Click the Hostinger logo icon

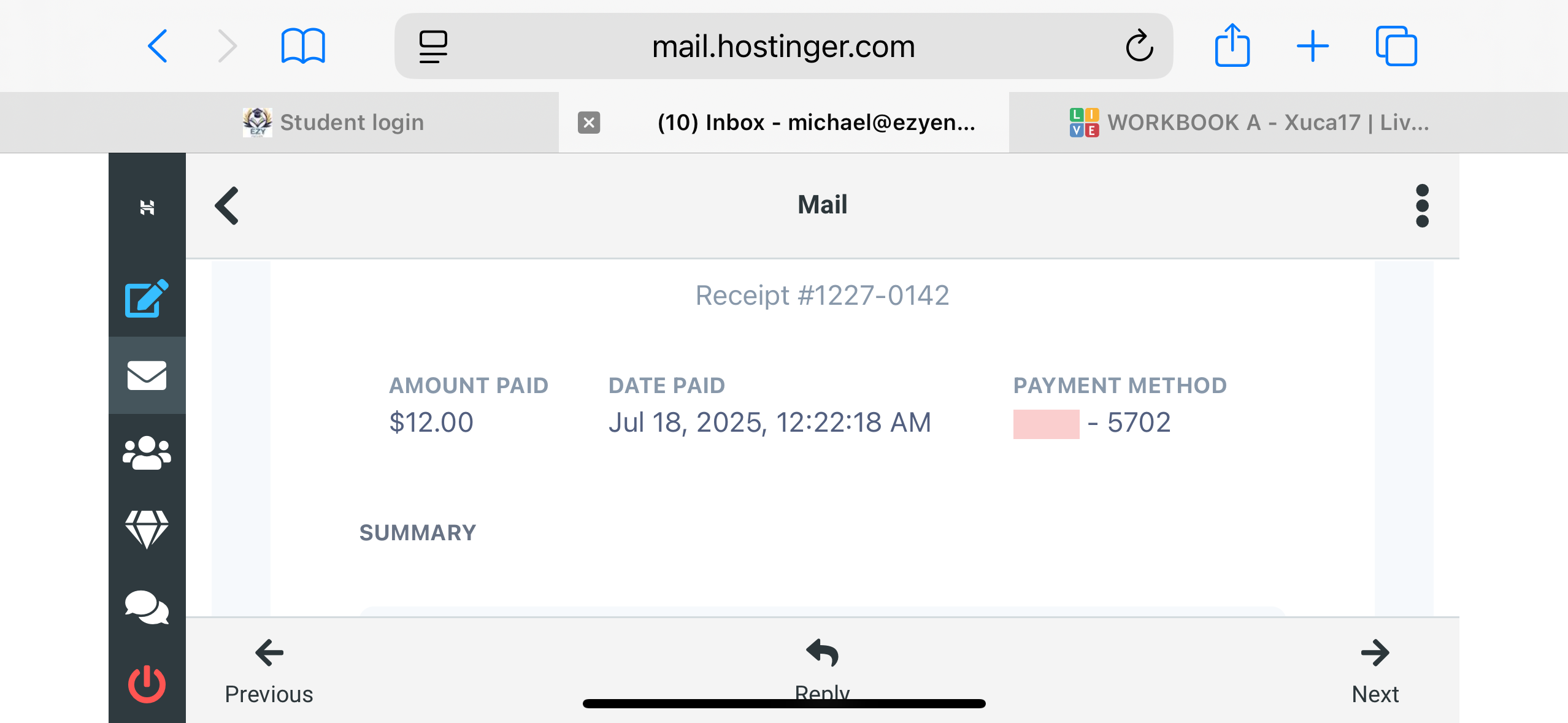click(147, 207)
